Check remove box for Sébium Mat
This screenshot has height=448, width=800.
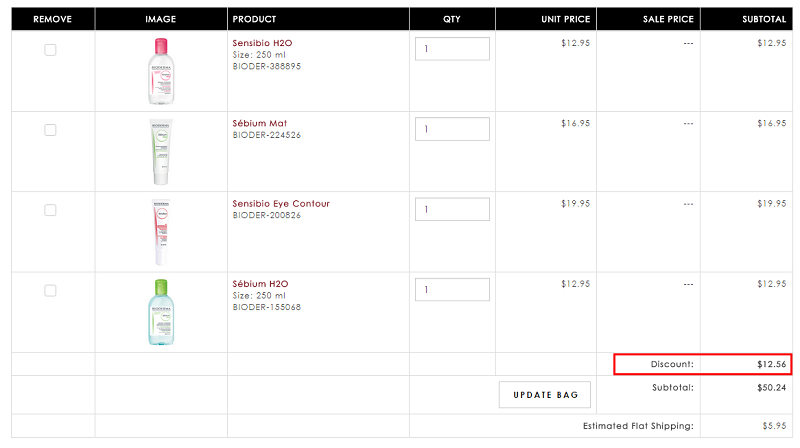(50, 130)
